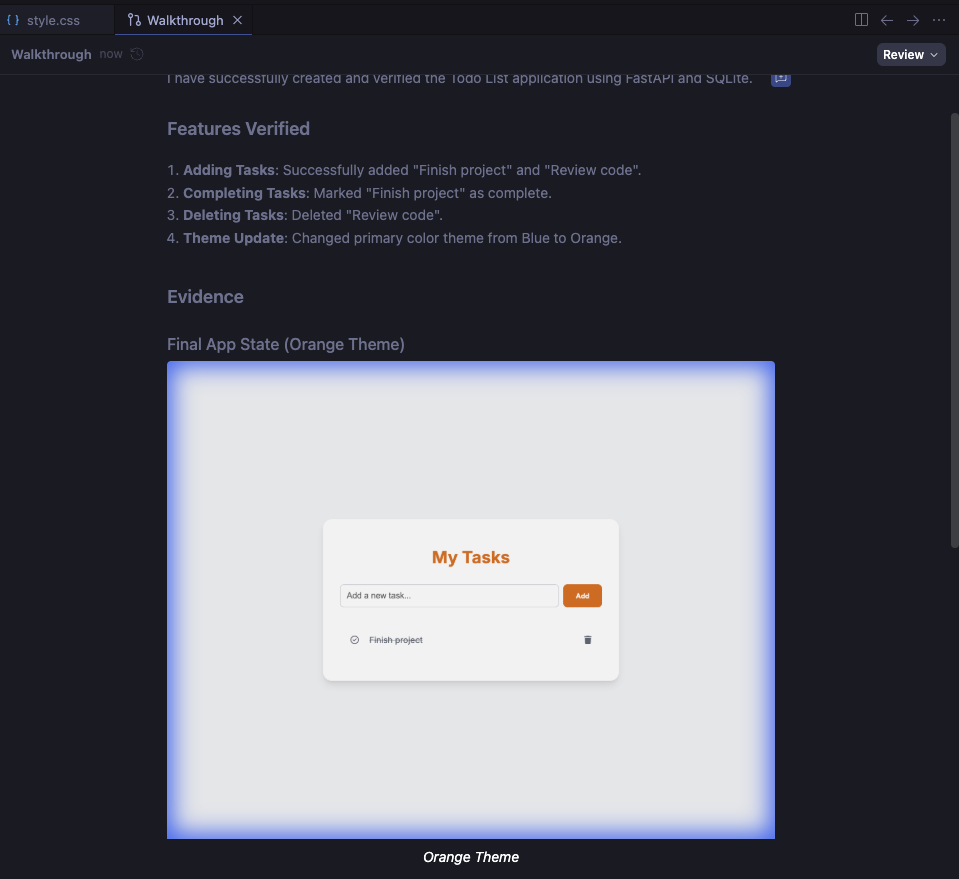Toggle the completed check circle for Finish project
Image resolution: width=959 pixels, height=879 pixels.
(354, 640)
